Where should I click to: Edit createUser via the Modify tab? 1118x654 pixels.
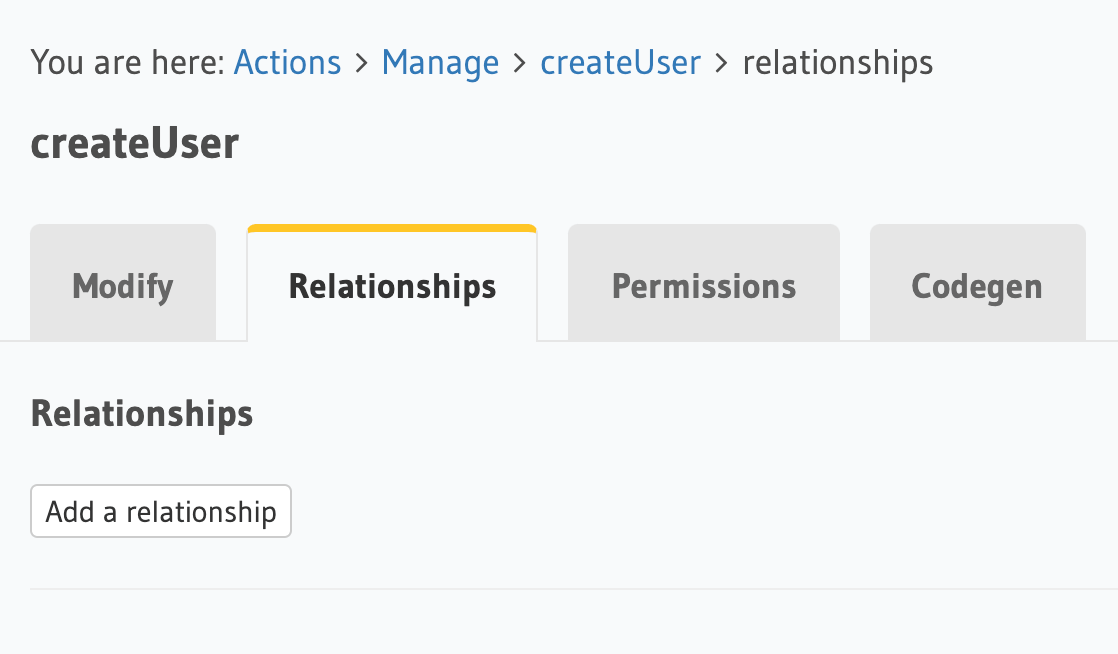[x=122, y=286]
